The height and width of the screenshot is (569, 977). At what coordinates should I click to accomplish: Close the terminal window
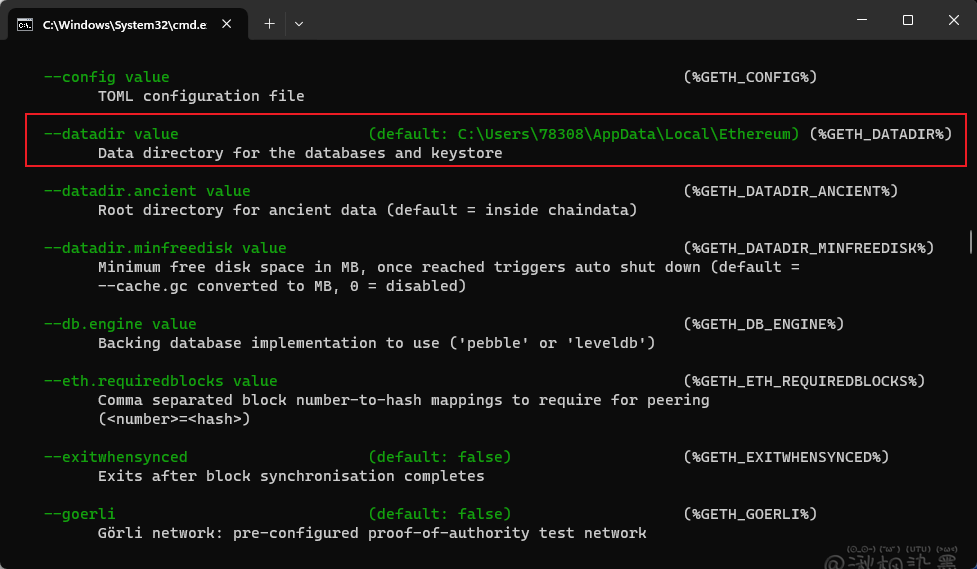click(x=953, y=20)
